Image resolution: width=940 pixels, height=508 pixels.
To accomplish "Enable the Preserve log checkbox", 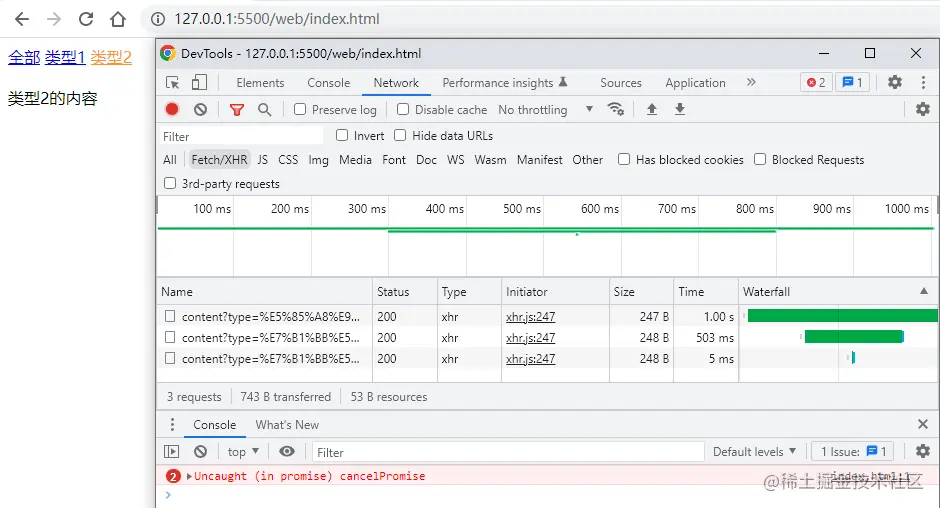I will pyautogui.click(x=300, y=109).
